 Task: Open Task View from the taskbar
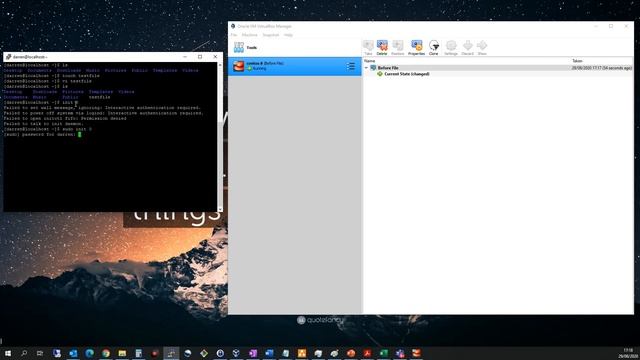click(40, 353)
